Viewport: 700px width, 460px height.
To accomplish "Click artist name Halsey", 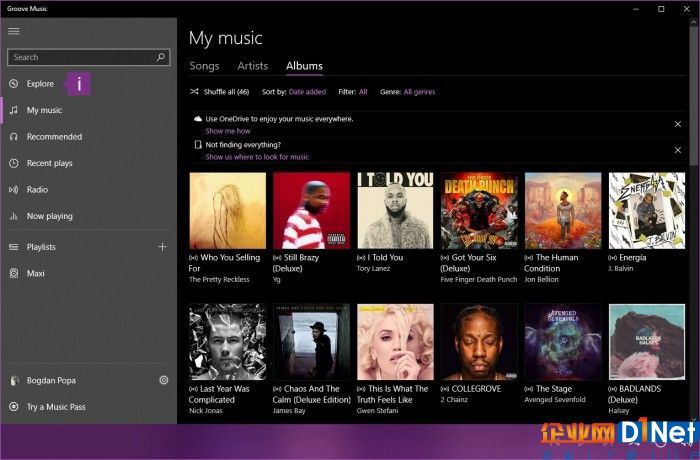I will (618, 410).
